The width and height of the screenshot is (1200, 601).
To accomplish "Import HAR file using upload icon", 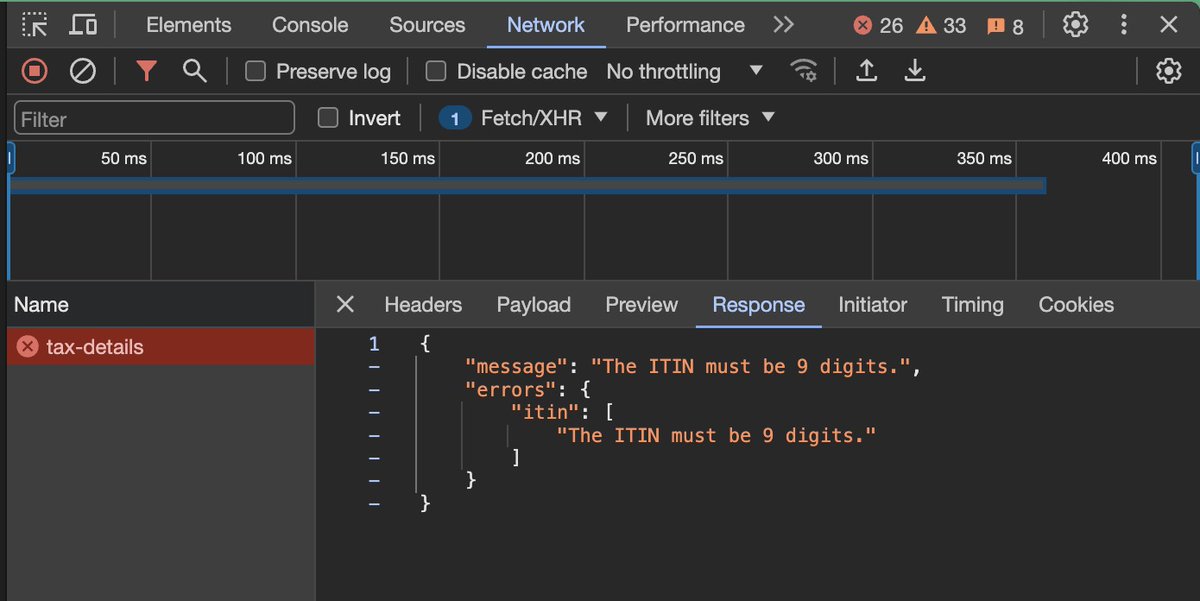I will point(866,71).
